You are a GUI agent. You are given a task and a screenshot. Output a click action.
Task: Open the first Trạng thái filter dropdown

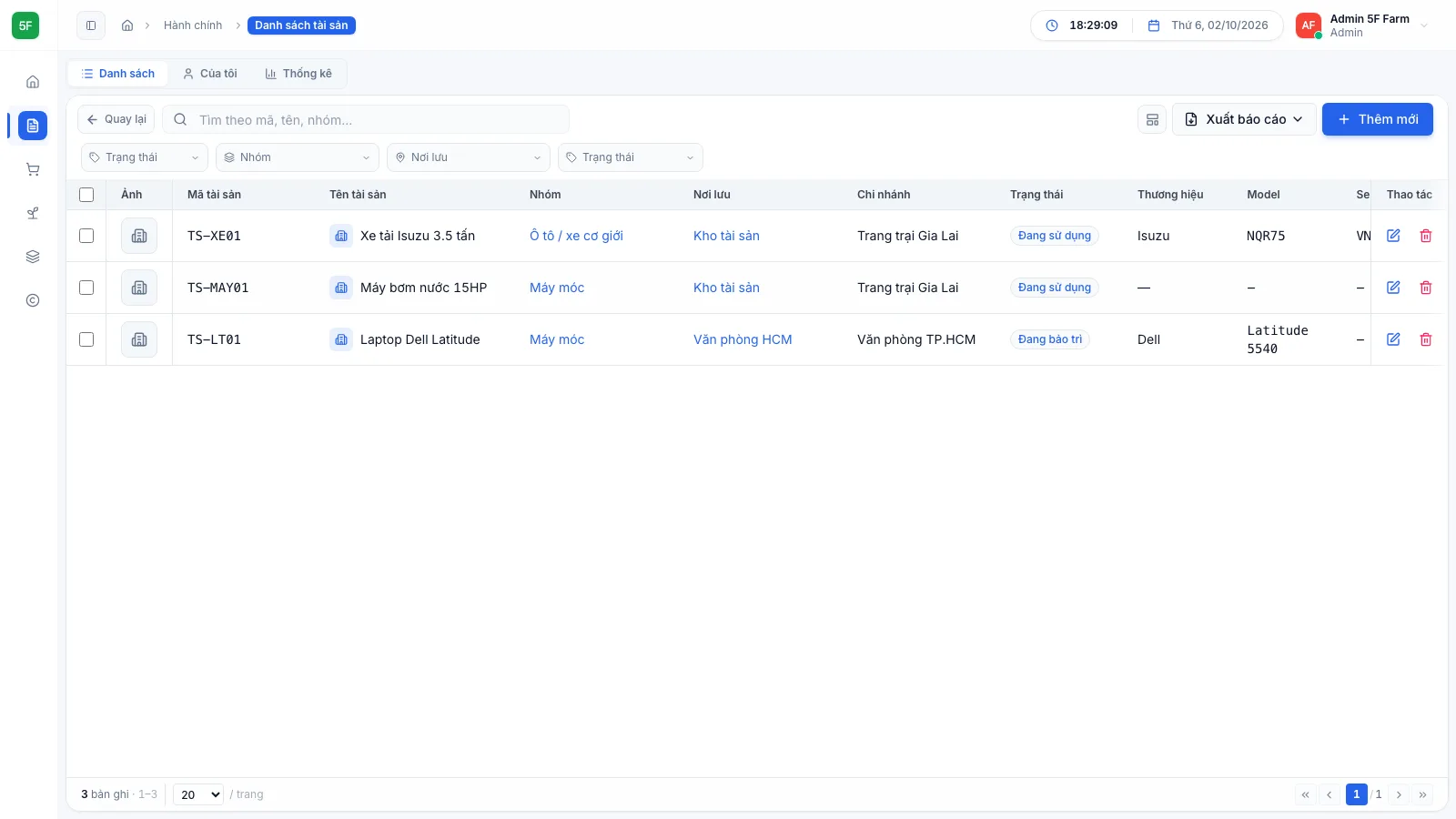click(145, 157)
